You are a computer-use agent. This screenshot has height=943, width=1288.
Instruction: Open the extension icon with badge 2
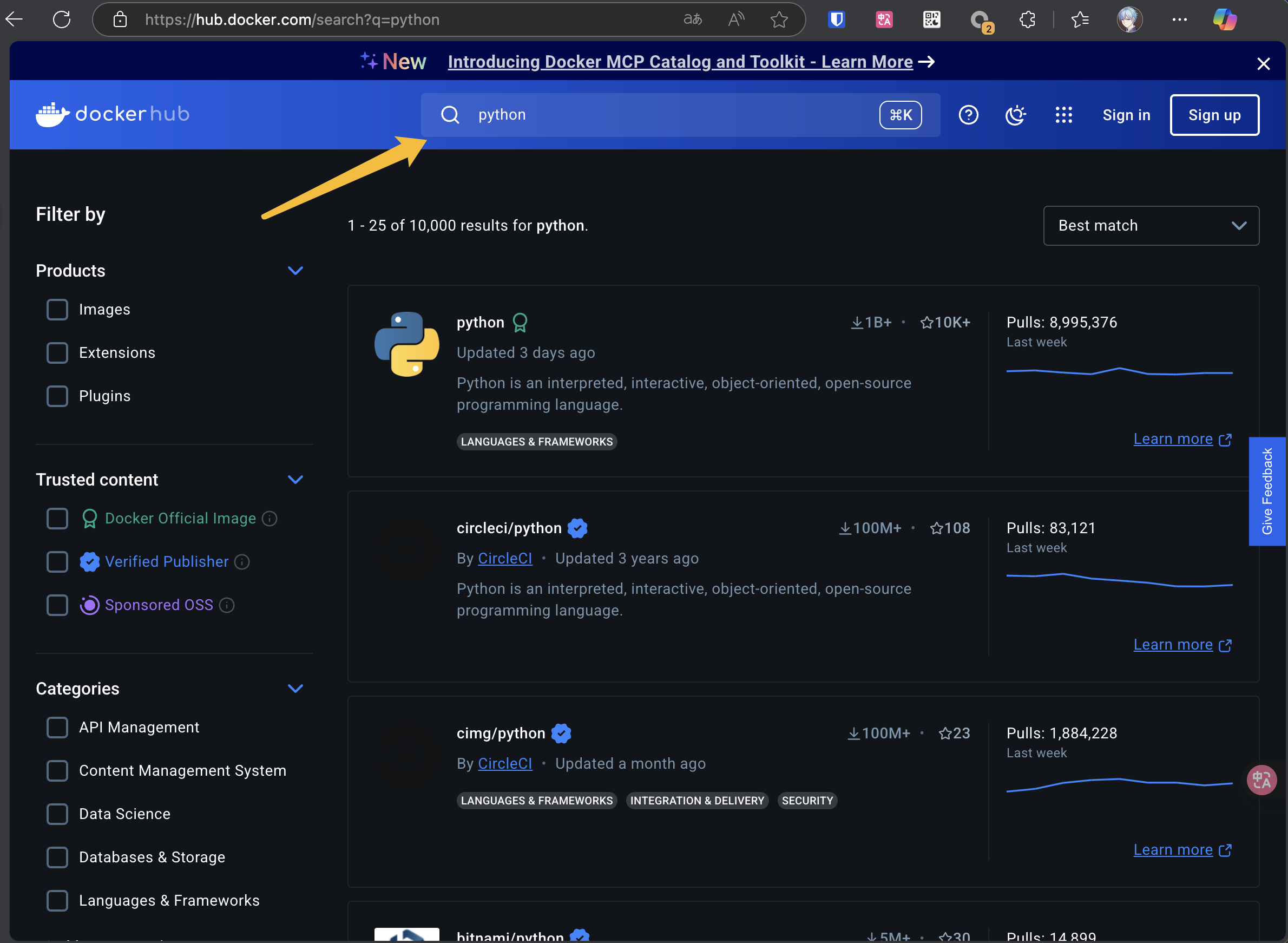pos(981,21)
